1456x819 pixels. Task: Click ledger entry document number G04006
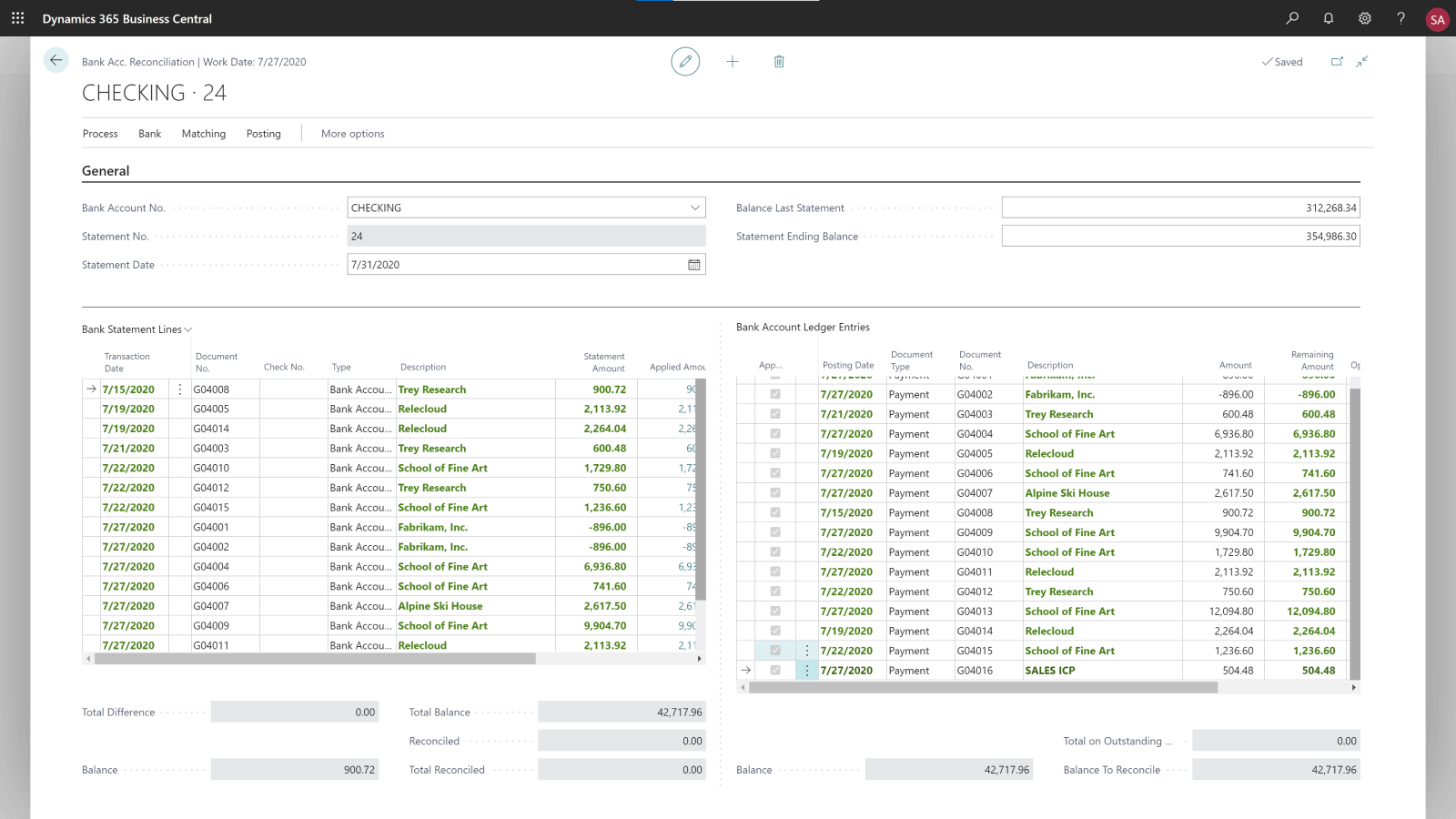(975, 473)
